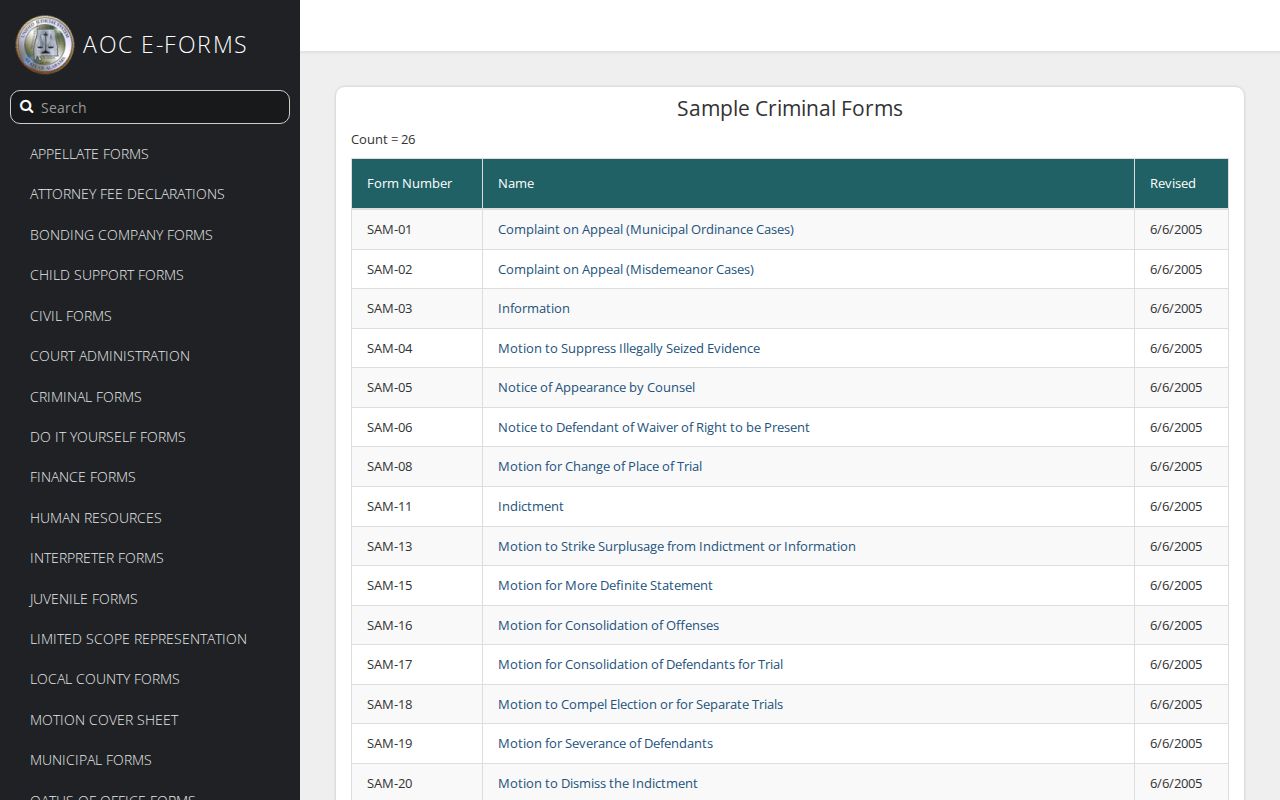The height and width of the screenshot is (800, 1280).
Task: Open Motion to Dismiss the Indictment
Action: (598, 783)
